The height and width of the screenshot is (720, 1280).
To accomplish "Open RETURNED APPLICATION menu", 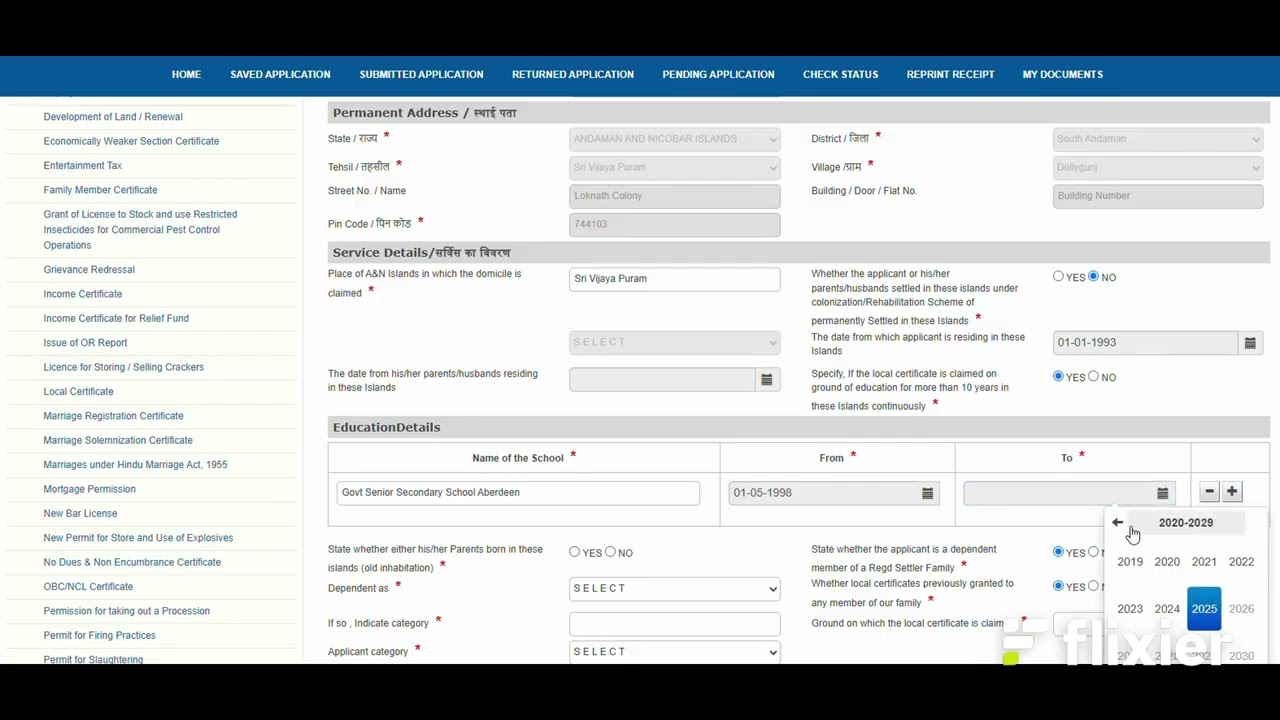I will (x=573, y=74).
